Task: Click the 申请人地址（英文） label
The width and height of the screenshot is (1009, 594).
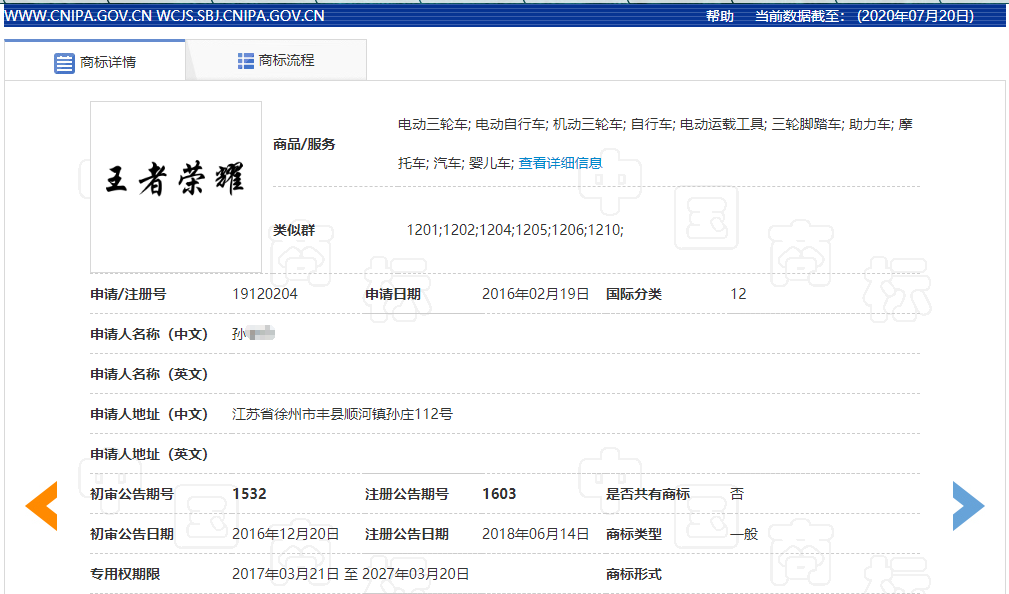Action: click(x=149, y=454)
